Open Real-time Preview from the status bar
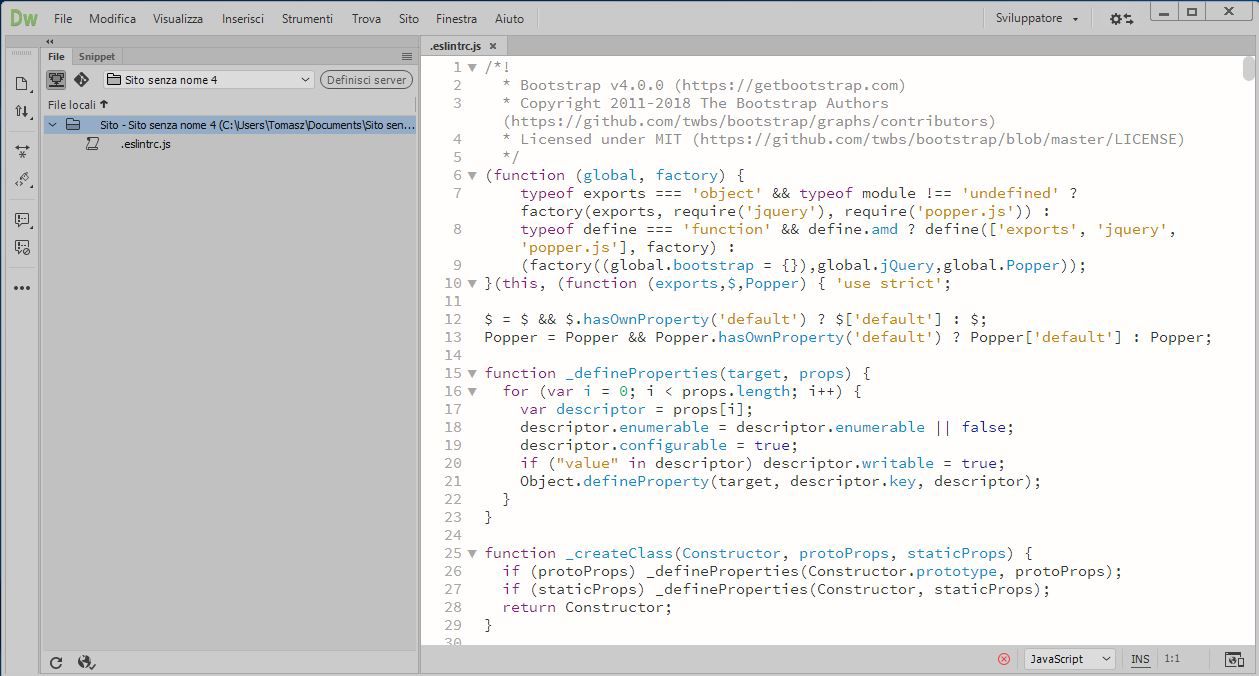Screen dimensions: 1259x676 1235,659
